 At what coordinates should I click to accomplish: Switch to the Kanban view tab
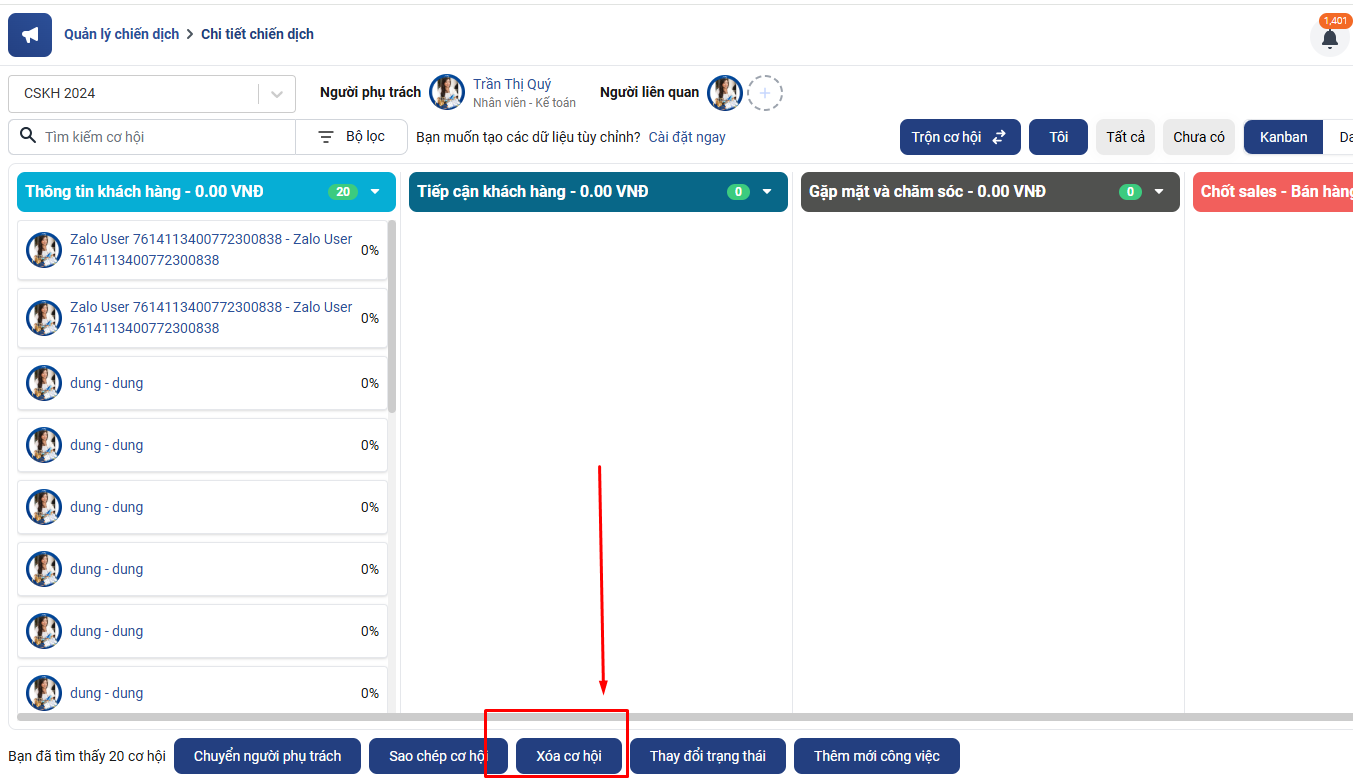(1283, 137)
